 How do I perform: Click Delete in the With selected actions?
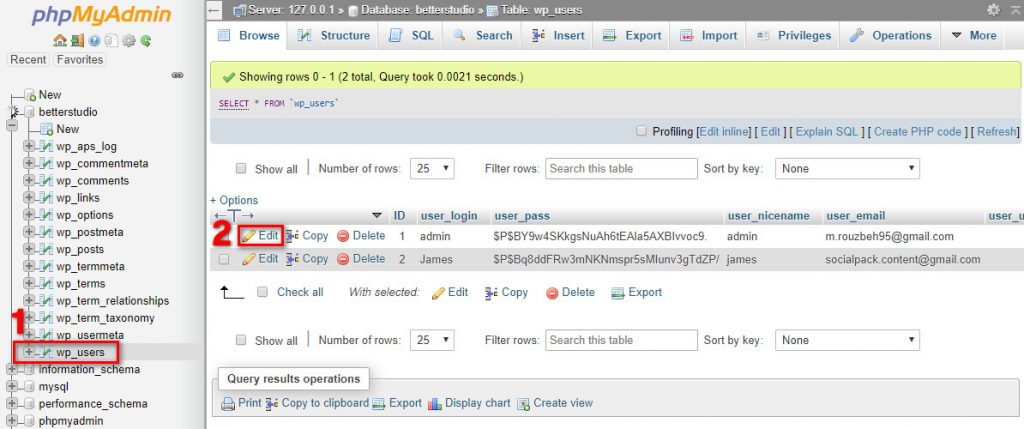coord(570,293)
